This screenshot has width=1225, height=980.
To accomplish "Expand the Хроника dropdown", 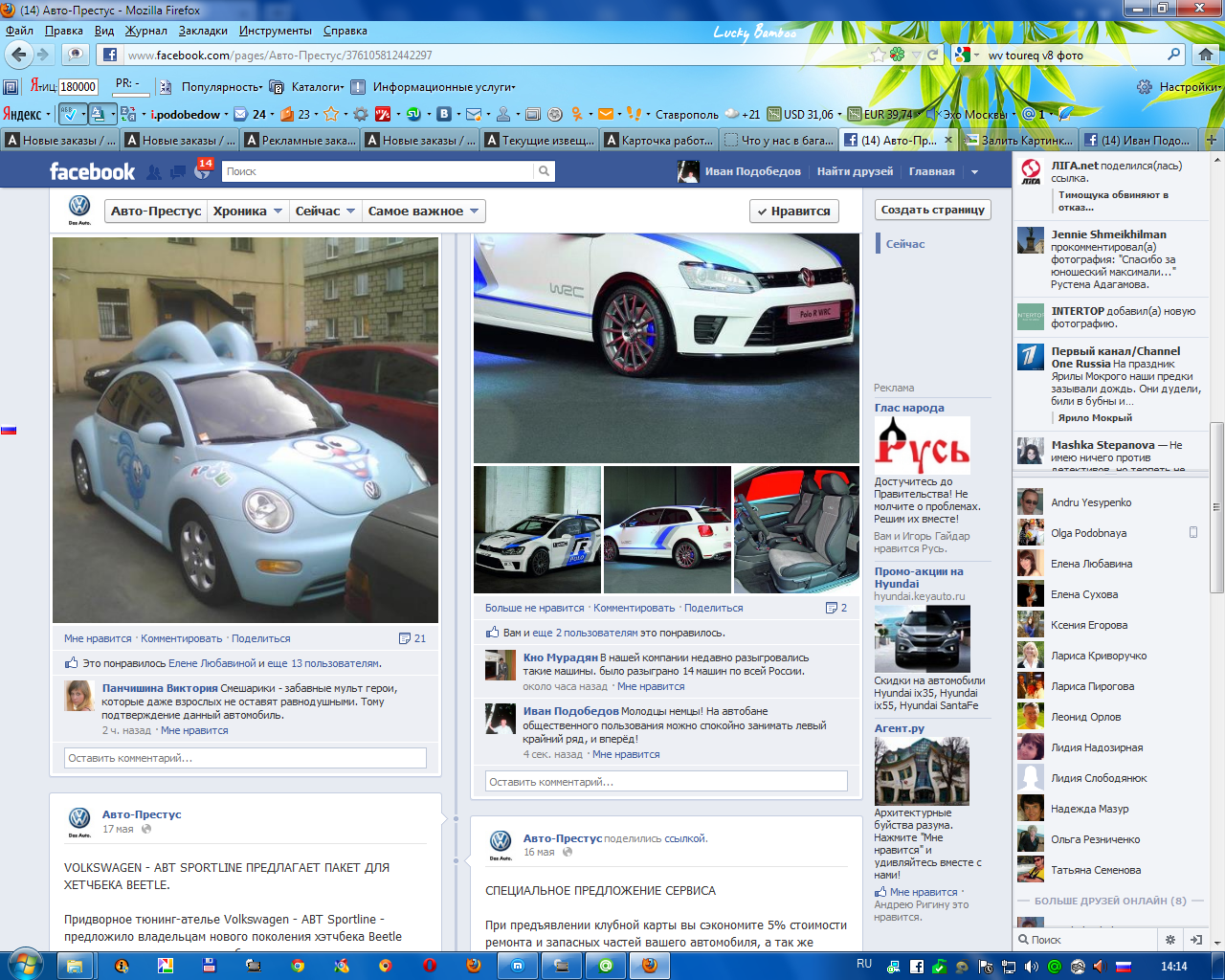I will 248,212.
